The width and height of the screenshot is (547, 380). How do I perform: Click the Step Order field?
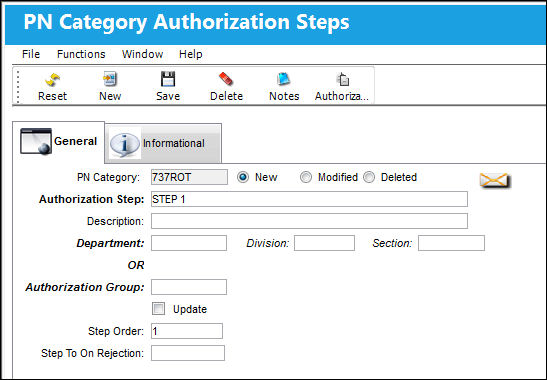pos(187,331)
